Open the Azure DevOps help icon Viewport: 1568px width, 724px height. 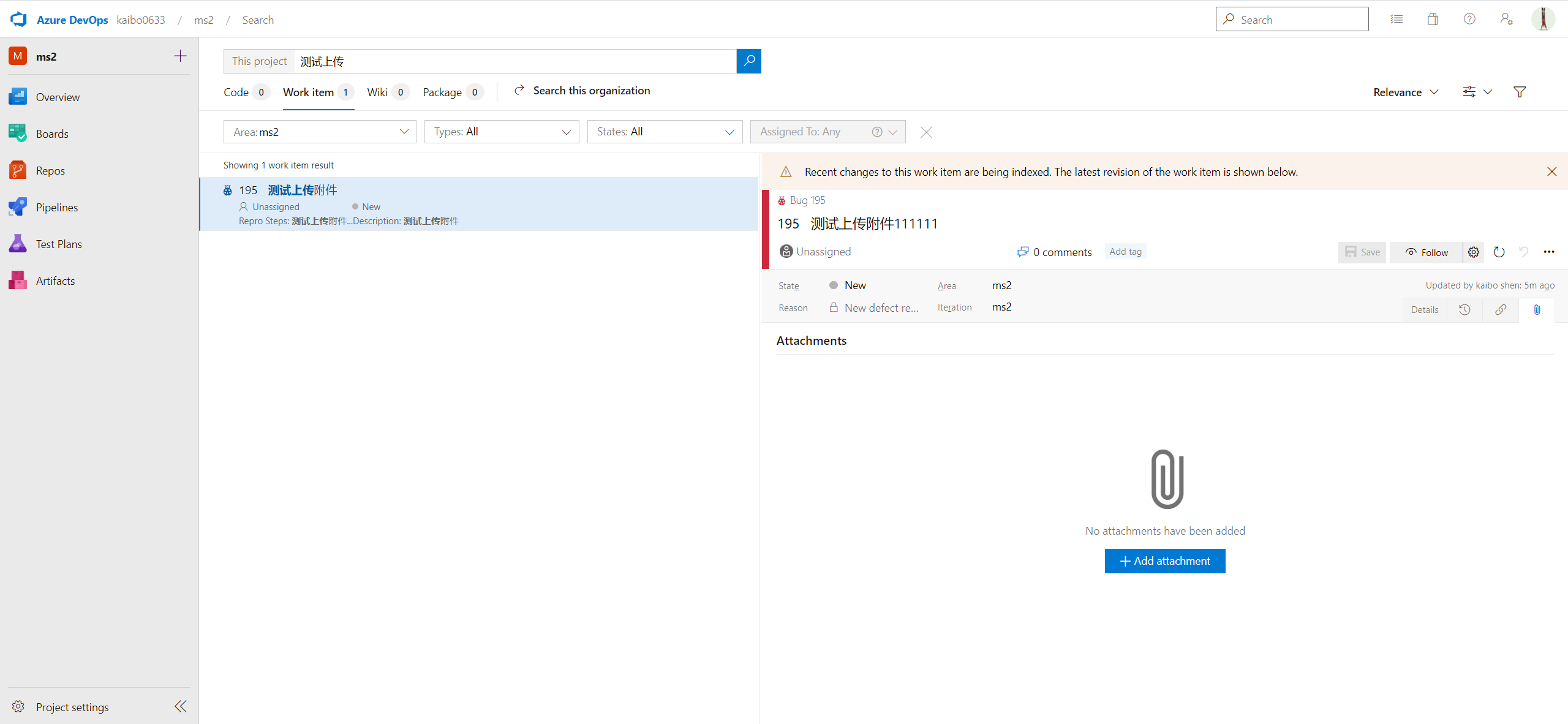(x=1469, y=19)
